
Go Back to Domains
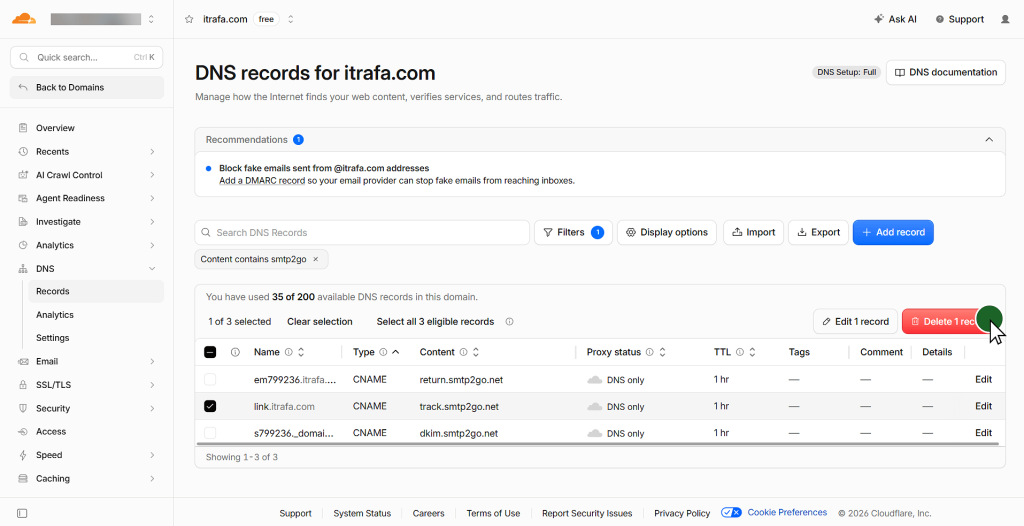(86, 88)
